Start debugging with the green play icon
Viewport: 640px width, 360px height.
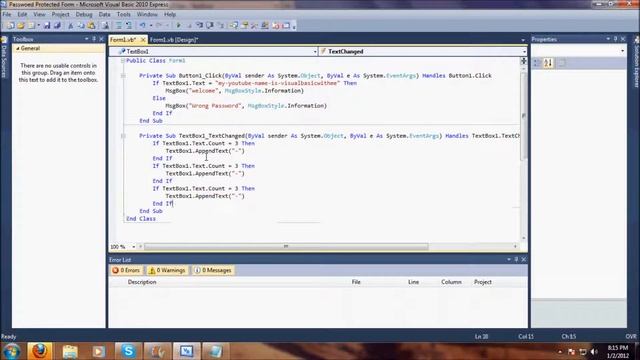(178, 26)
